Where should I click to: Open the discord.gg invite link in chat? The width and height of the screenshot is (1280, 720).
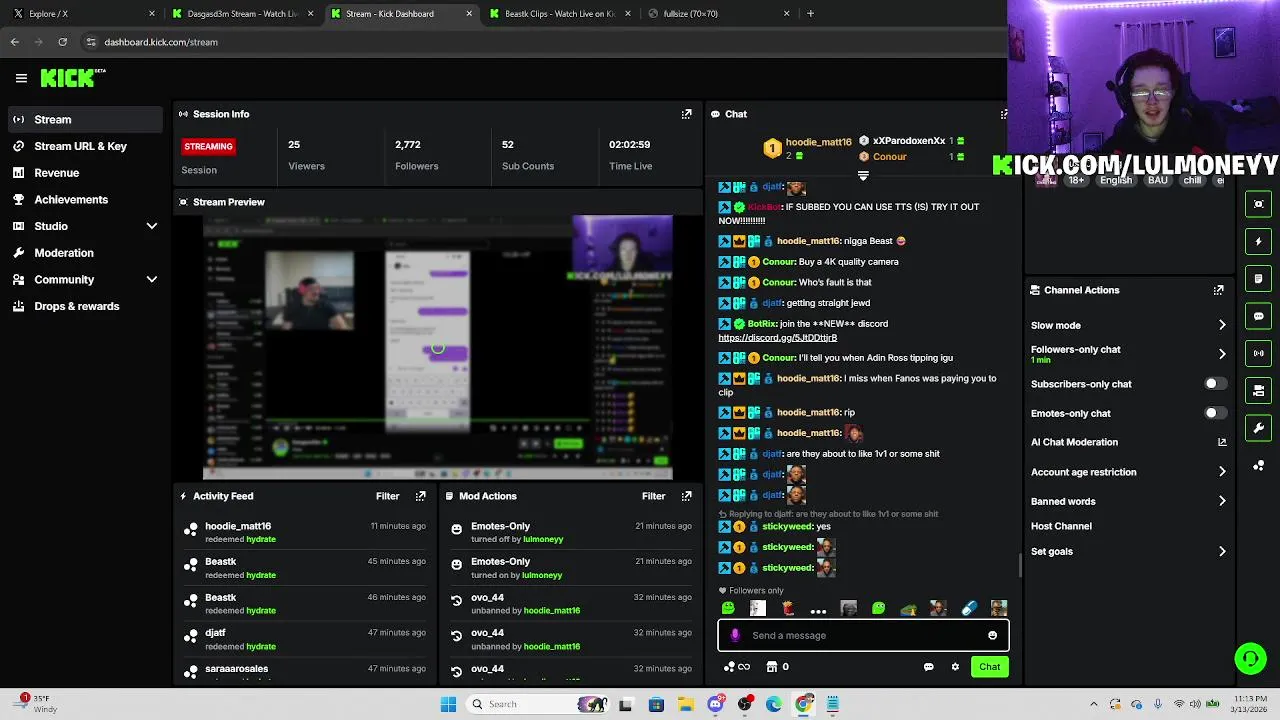[x=777, y=338]
